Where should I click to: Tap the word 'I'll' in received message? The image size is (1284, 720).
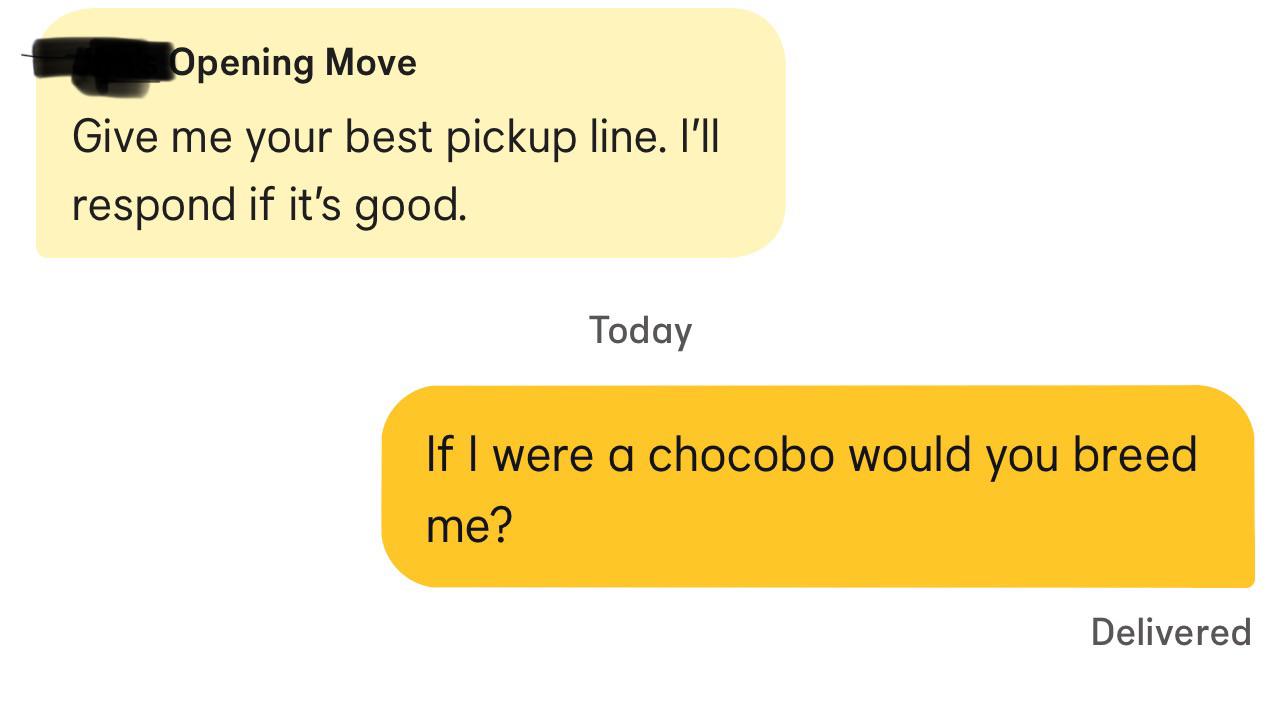tap(699, 136)
